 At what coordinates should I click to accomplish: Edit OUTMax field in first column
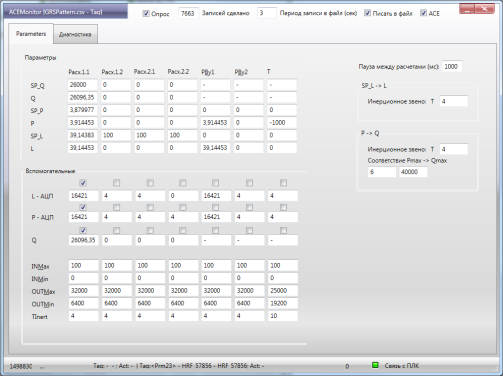pos(84,291)
